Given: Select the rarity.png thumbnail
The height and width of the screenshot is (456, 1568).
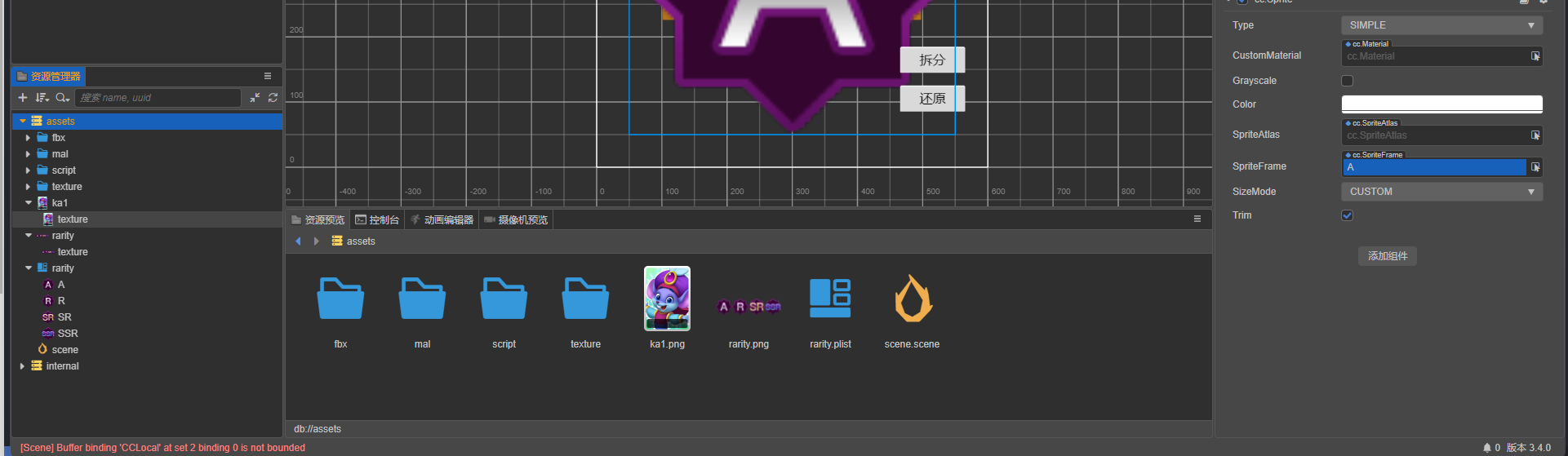Looking at the screenshot, I should 748,307.
